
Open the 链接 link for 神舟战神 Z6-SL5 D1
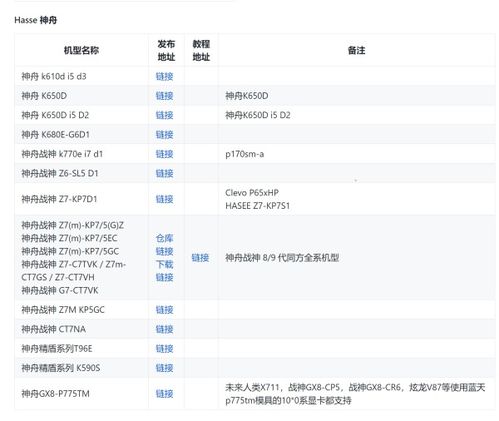164,173
